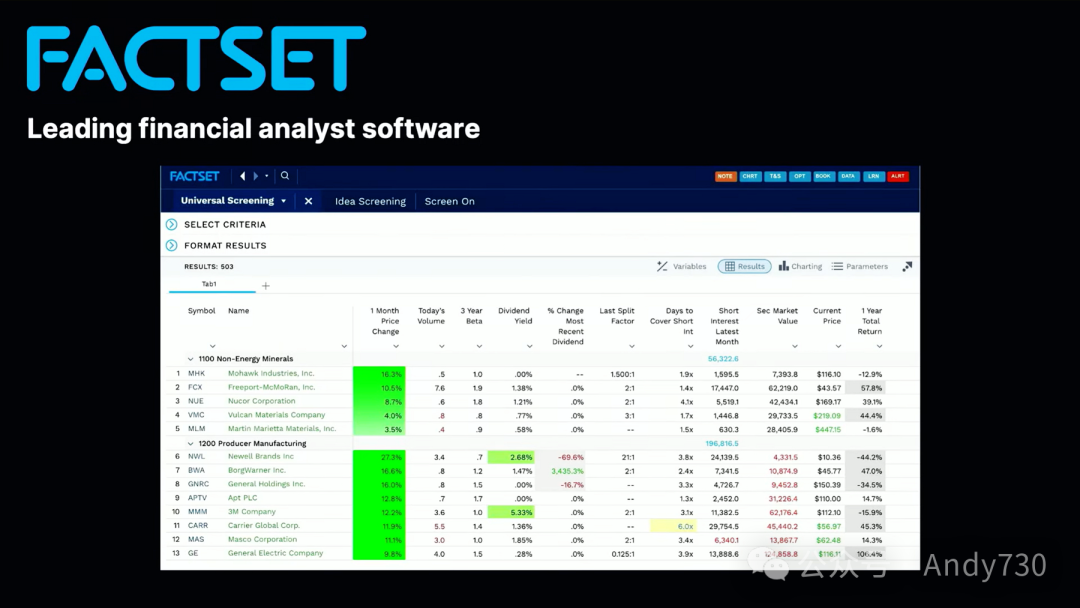This screenshot has width=1080, height=608.
Task: Click the APTV ticker symbol
Action: [198, 498]
